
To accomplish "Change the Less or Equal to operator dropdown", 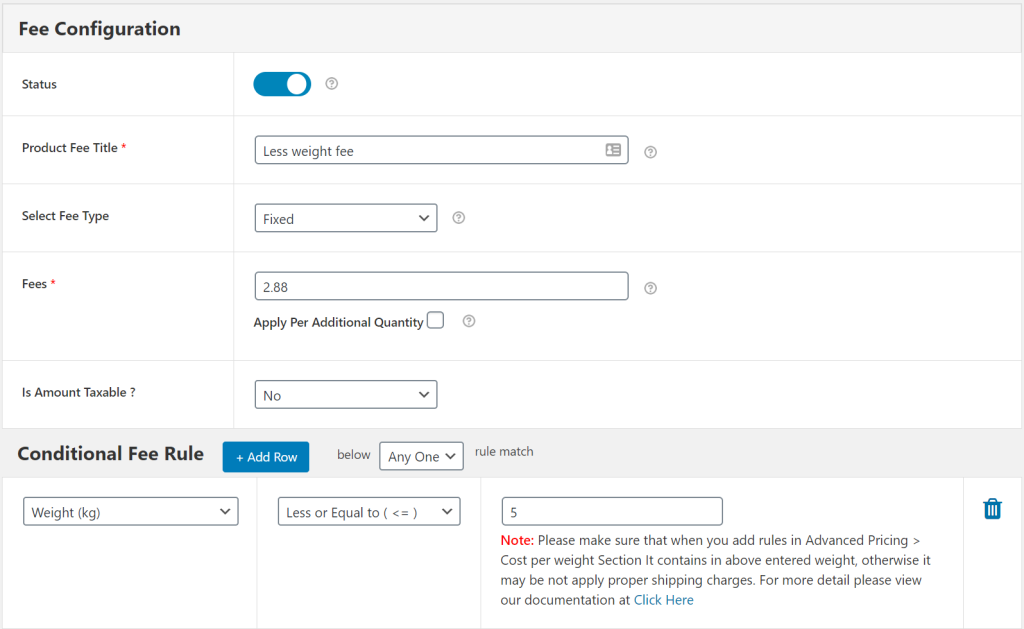I will tap(368, 512).
